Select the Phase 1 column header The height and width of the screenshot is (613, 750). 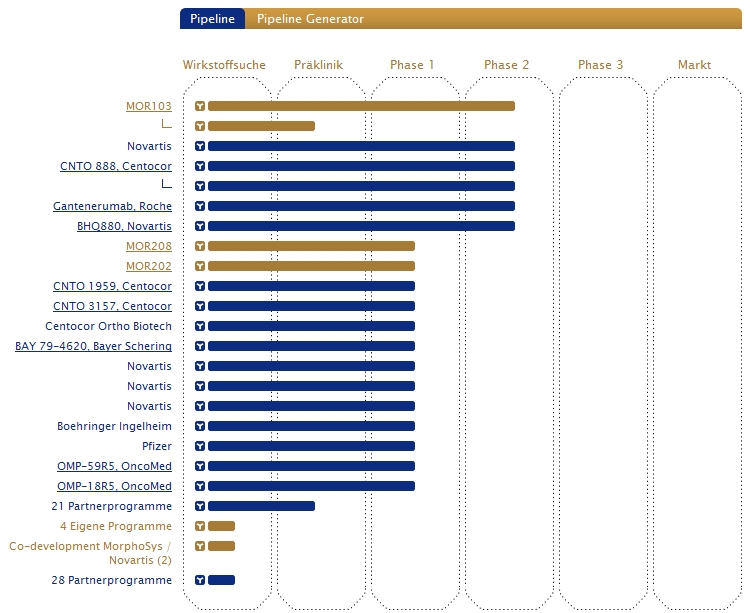(x=412, y=65)
